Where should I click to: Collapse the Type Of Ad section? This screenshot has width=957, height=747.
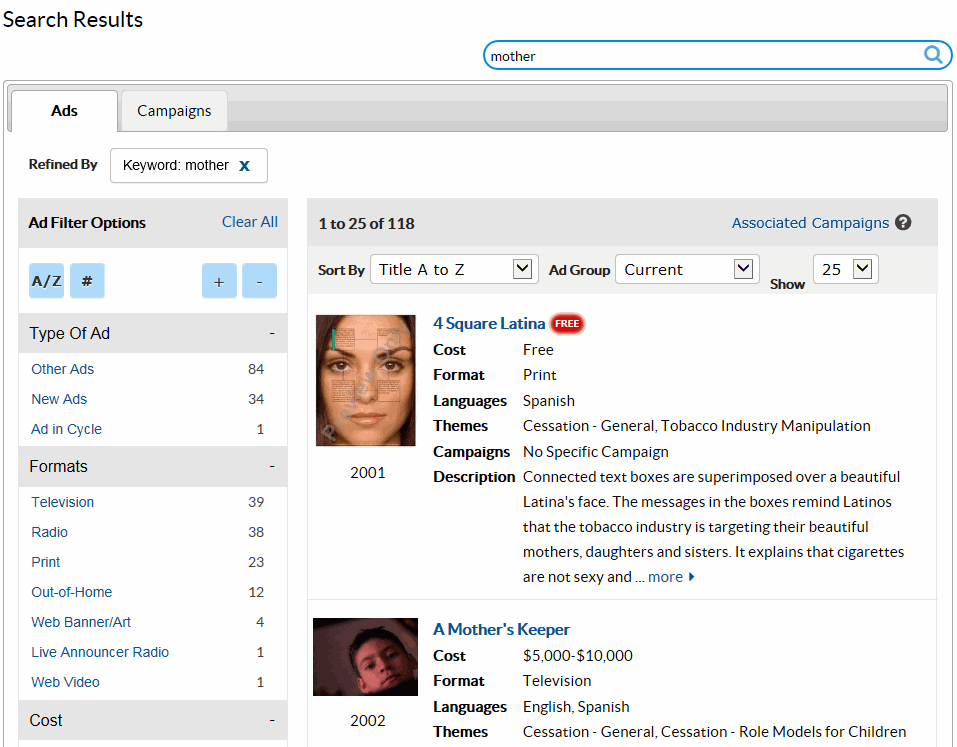pos(271,334)
